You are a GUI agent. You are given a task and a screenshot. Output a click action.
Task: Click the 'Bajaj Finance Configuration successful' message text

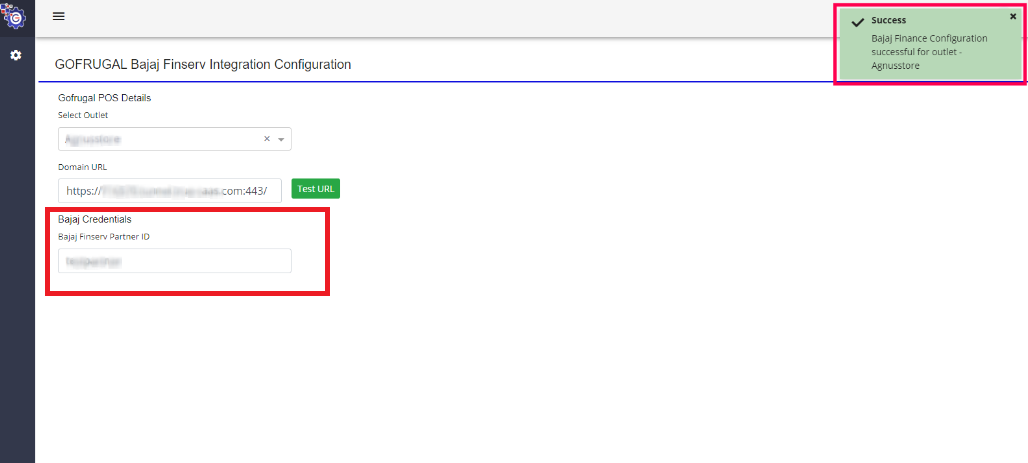(929, 52)
